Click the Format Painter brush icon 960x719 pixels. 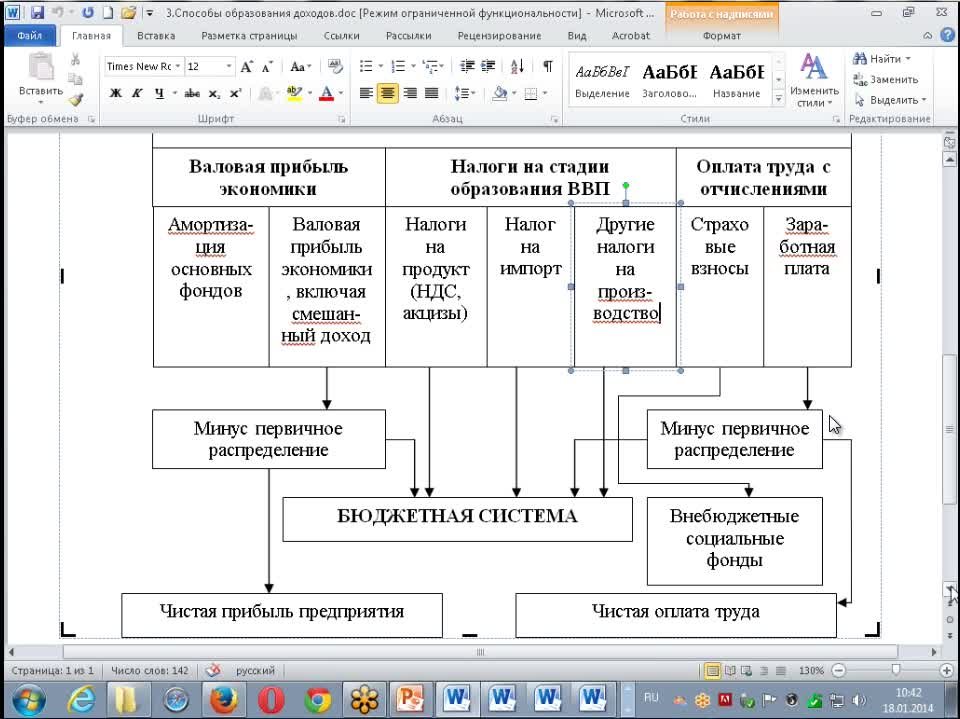(x=76, y=98)
